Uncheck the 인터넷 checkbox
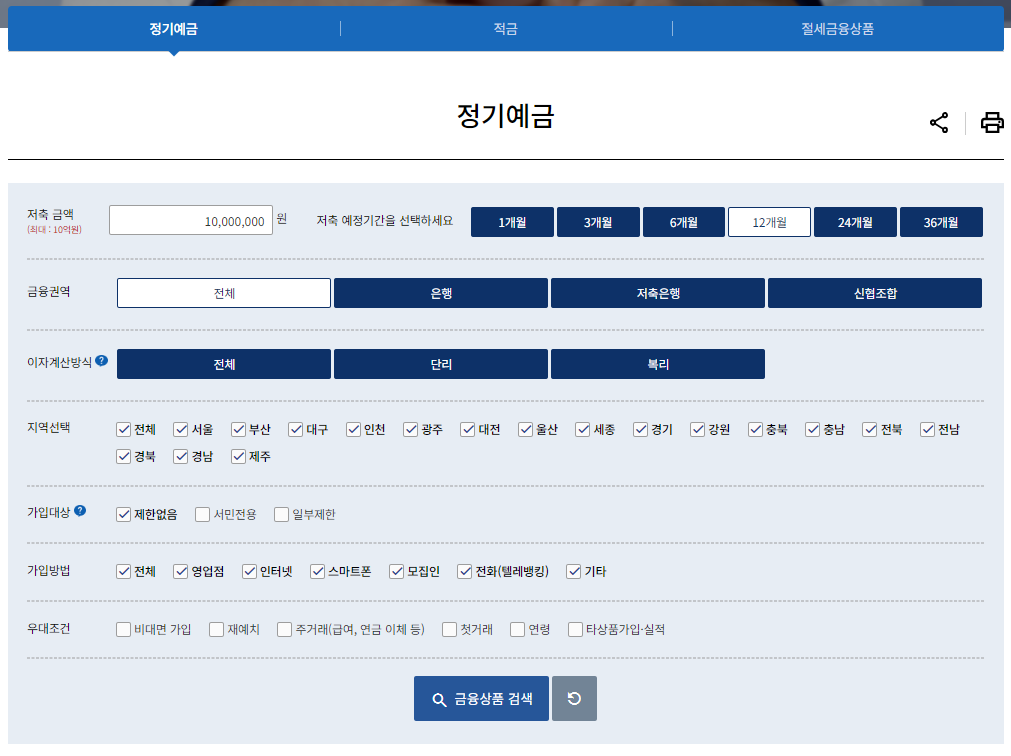The width and height of the screenshot is (1011, 756). pyautogui.click(x=250, y=572)
